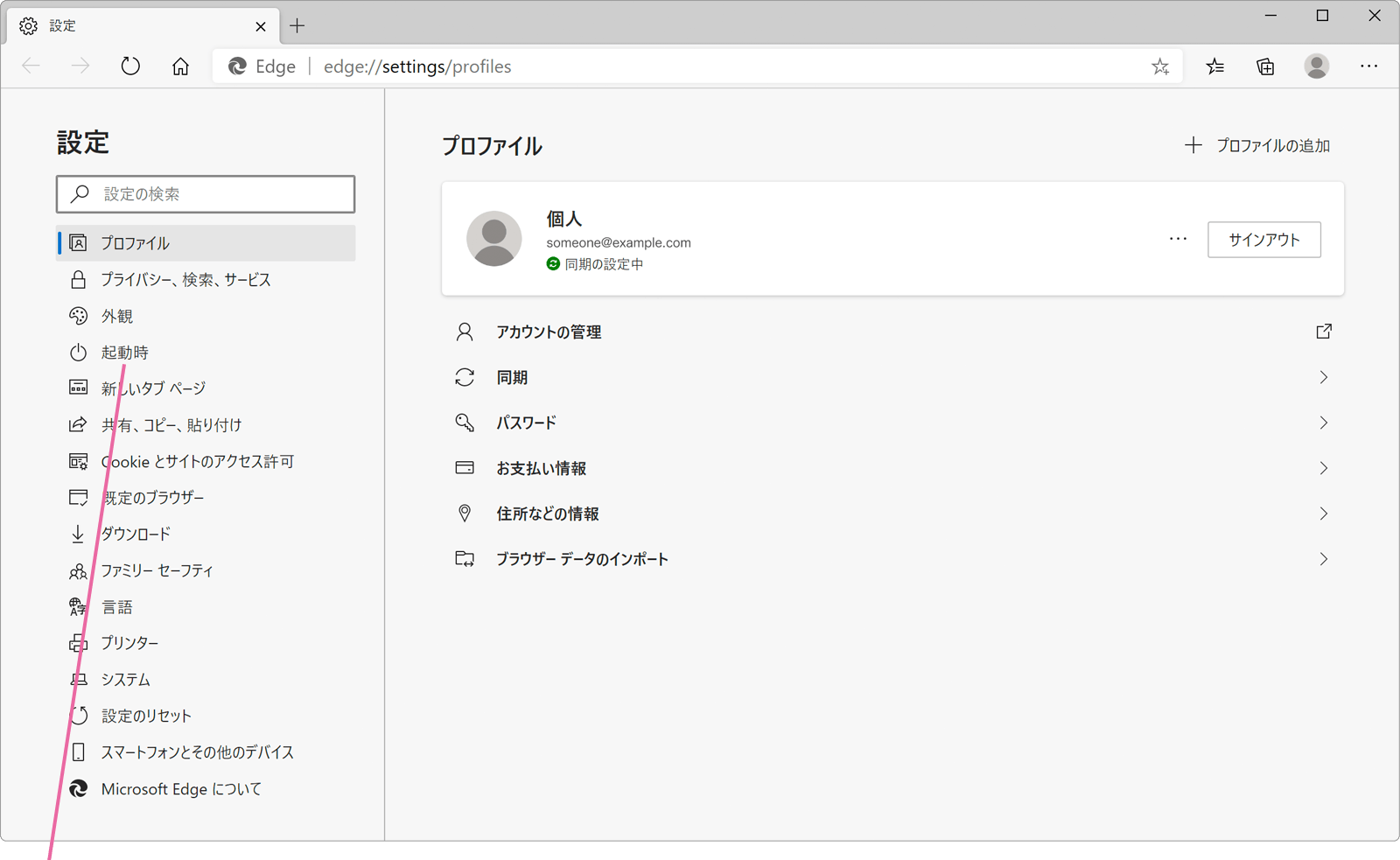Click the browser forward arrow
Screen dimensions: 1400x860
[x=80, y=66]
